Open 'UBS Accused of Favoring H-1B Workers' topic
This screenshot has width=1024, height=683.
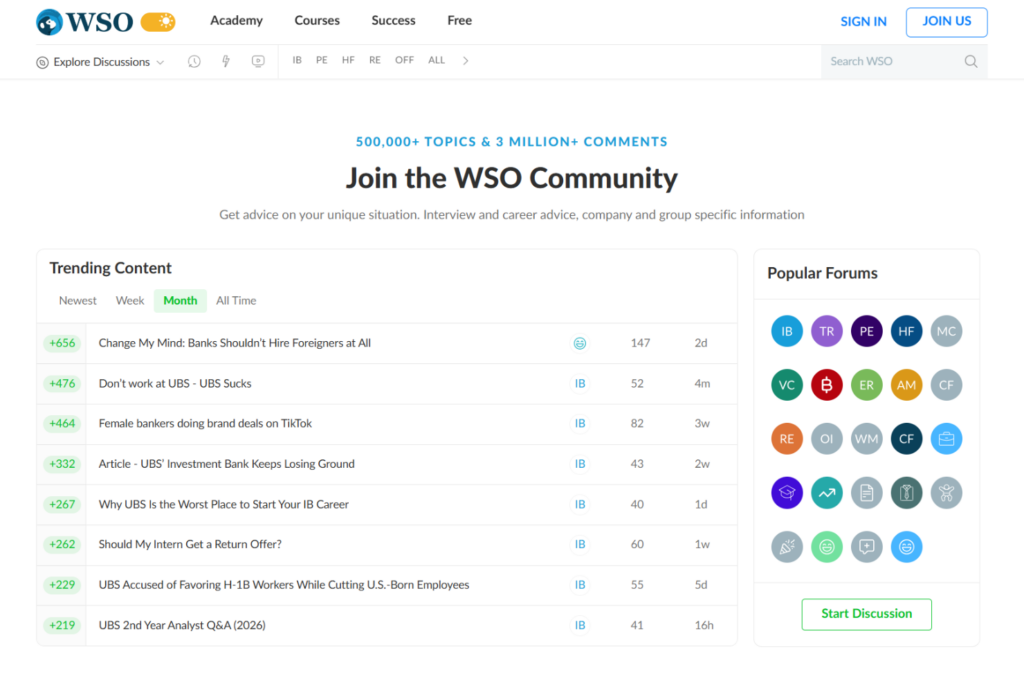pyautogui.click(x=283, y=584)
